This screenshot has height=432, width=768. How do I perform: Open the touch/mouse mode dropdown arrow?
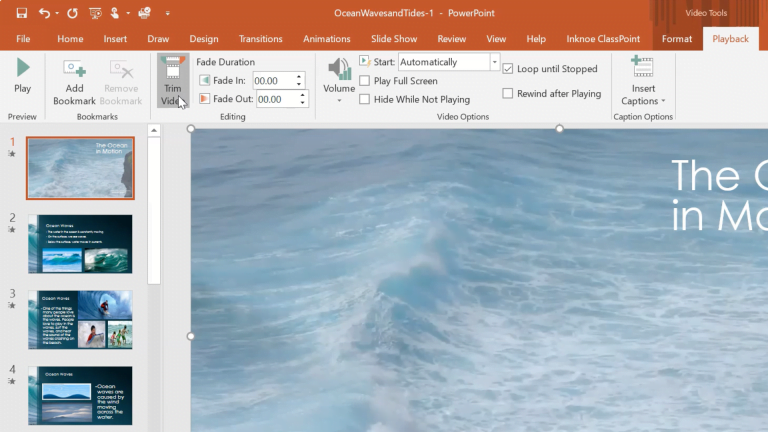click(128, 13)
